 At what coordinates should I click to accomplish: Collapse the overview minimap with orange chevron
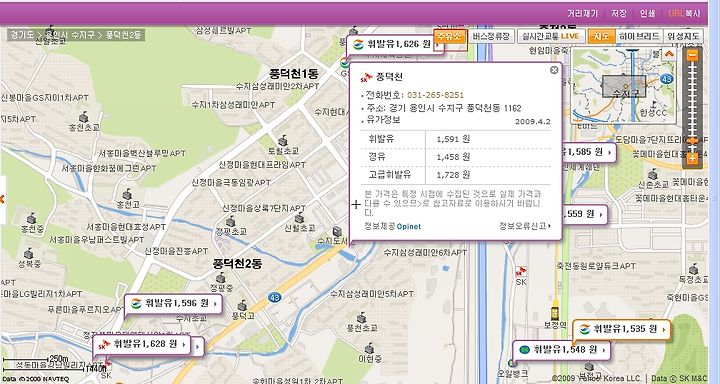click(669, 54)
